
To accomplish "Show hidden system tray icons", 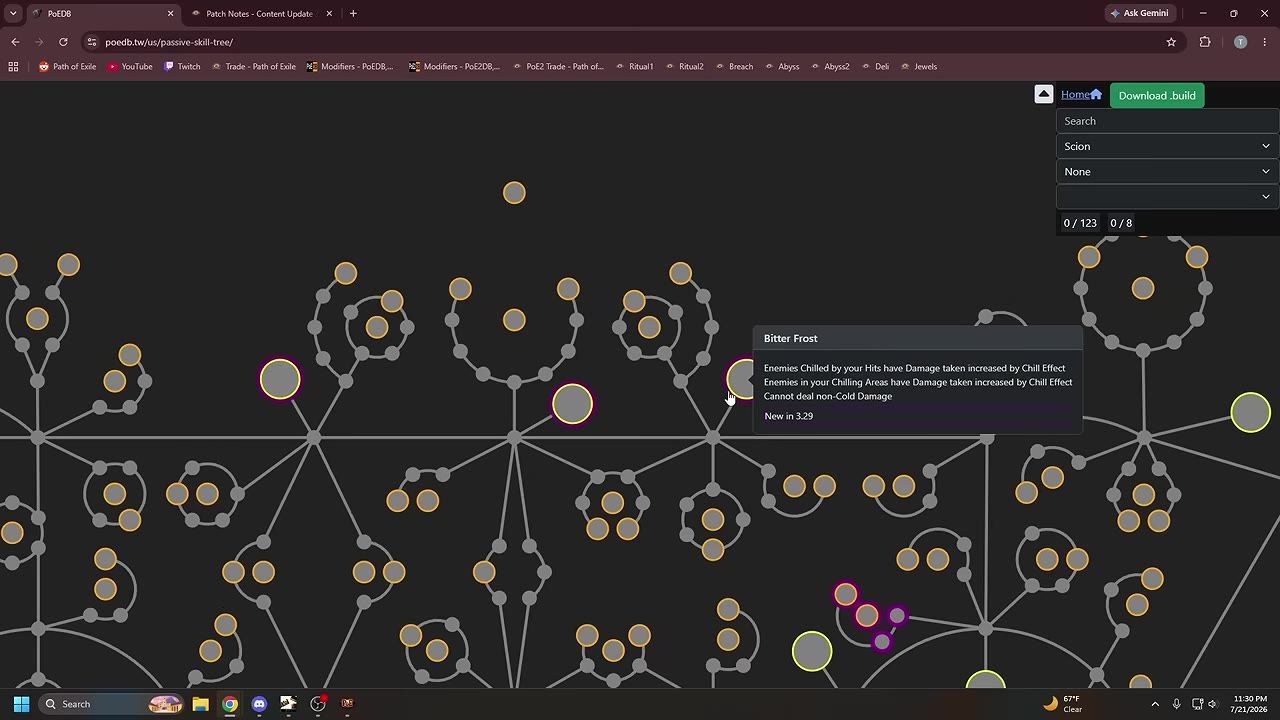I will [x=1155, y=704].
